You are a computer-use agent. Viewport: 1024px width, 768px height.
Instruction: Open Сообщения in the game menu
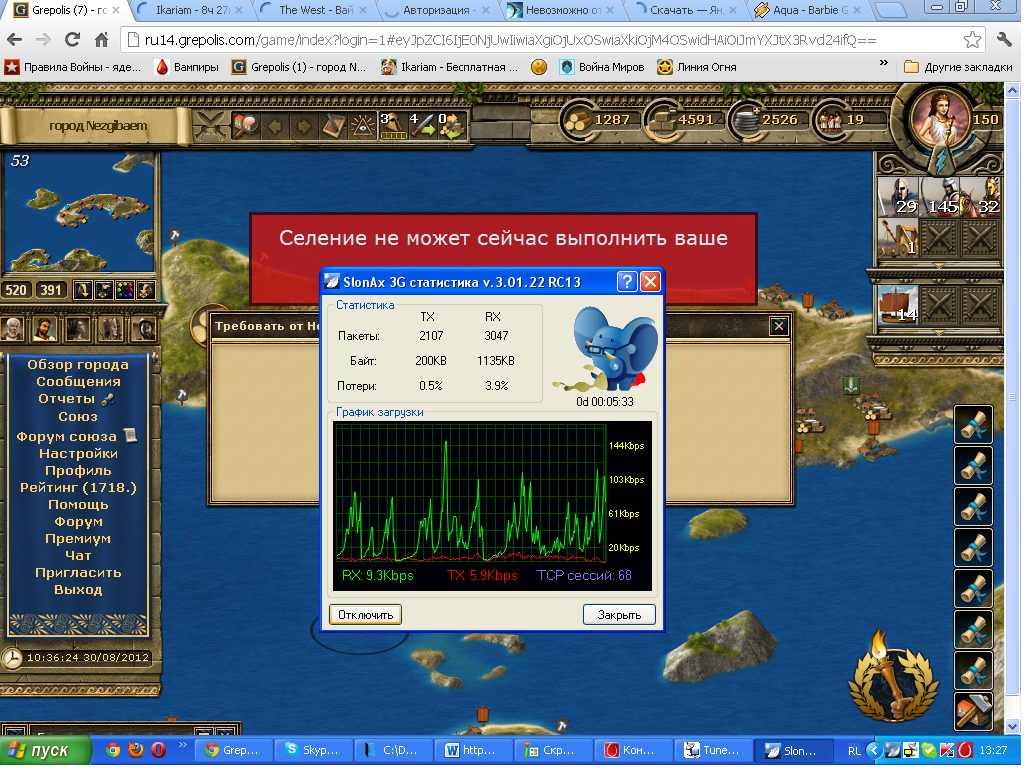tap(78, 381)
